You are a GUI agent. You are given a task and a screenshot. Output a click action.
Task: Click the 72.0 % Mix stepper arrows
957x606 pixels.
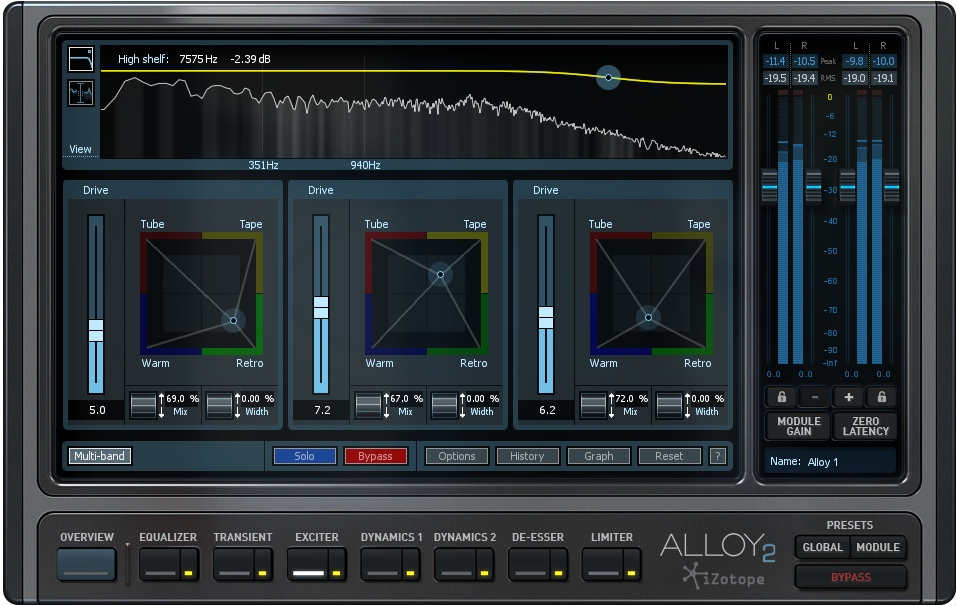[x=612, y=405]
